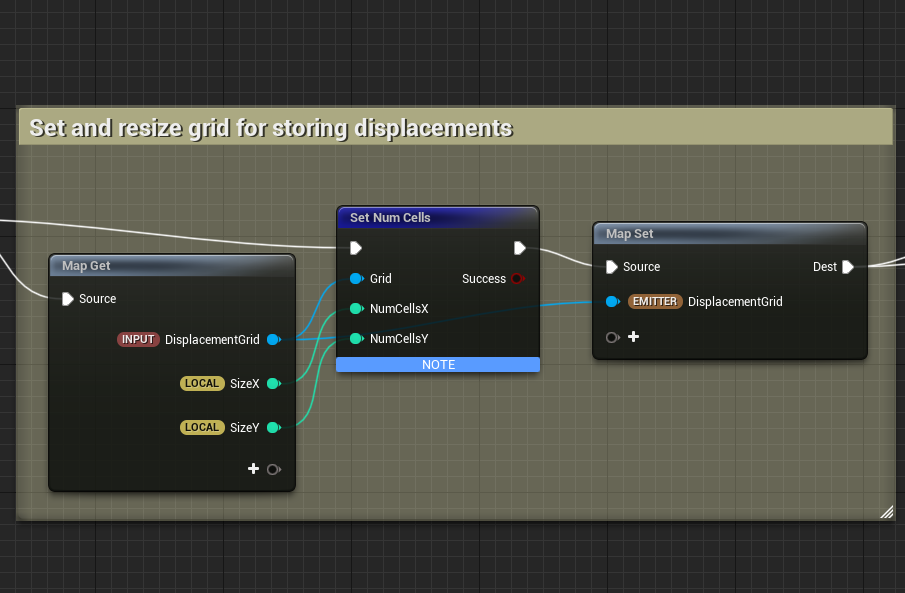
Task: Select the Map Set node title bar
Action: [630, 234]
